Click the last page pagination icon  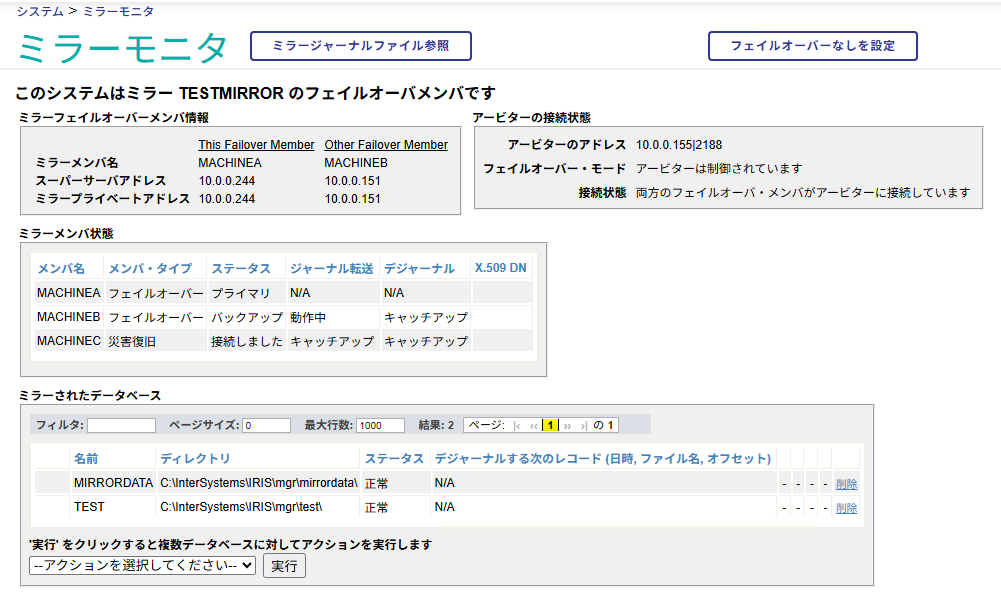point(583,425)
